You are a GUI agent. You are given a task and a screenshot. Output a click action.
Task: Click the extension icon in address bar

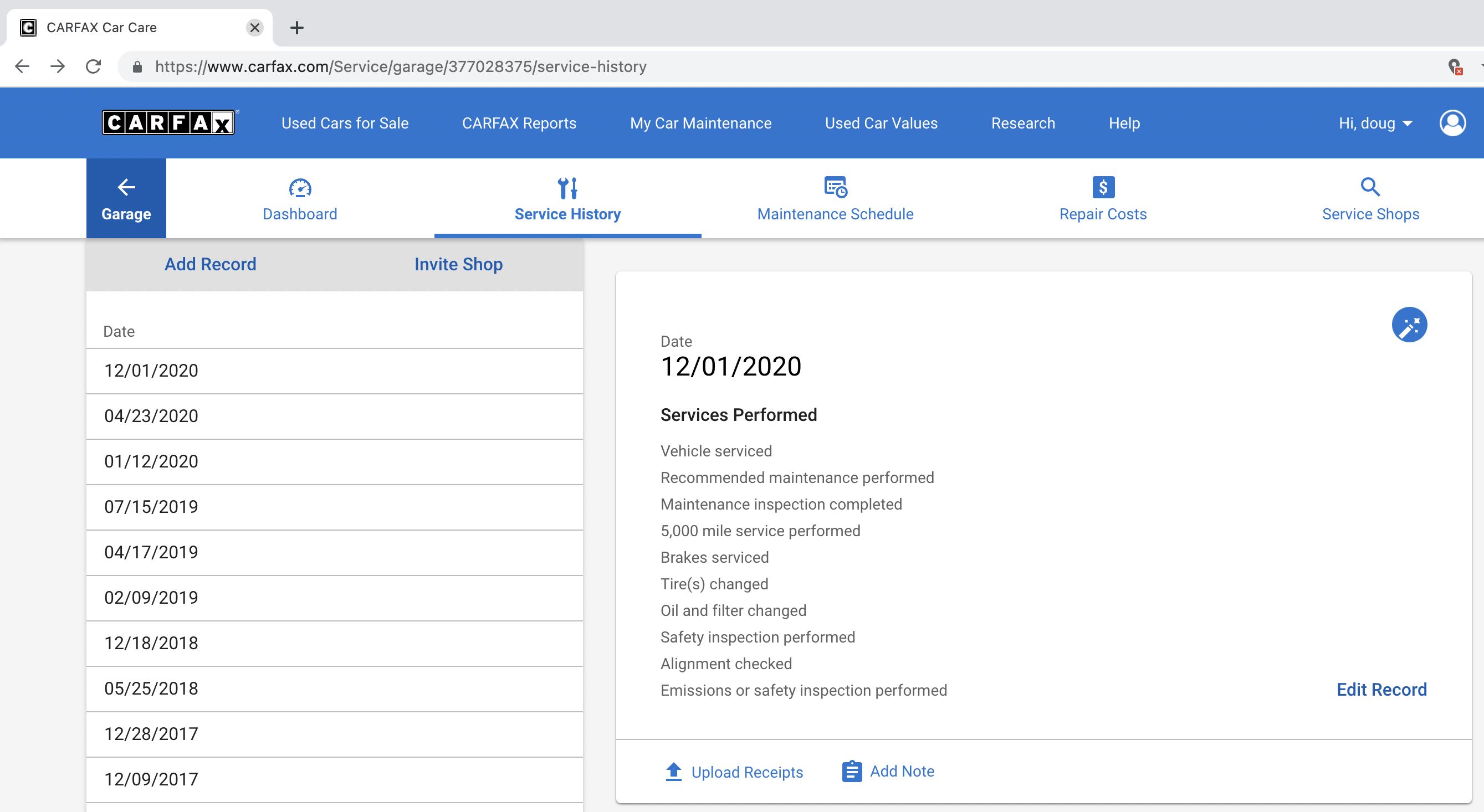click(x=1455, y=67)
